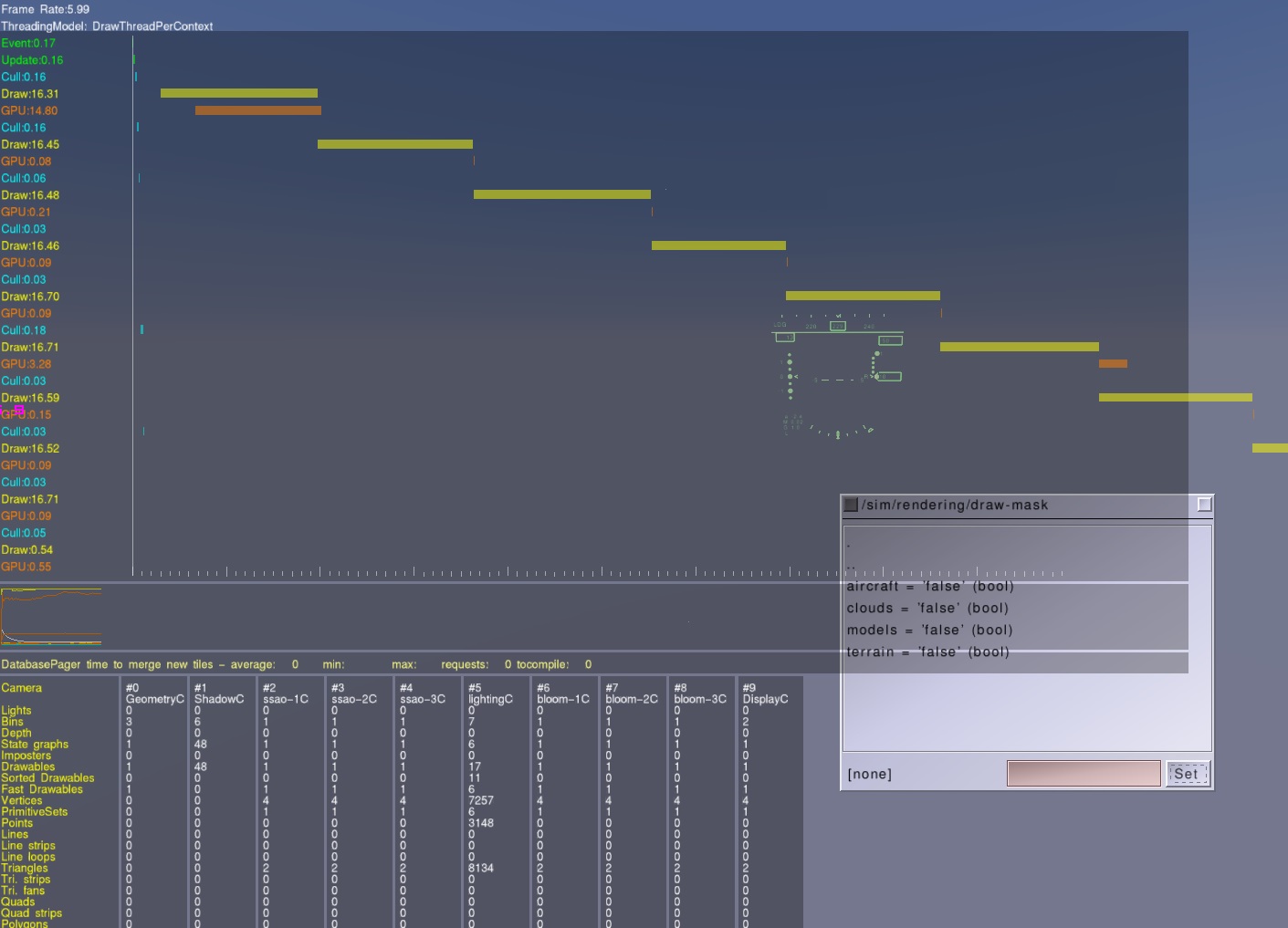Click the HUD airspeed box showing 13
The width and height of the screenshot is (1288, 928).
coord(785,338)
